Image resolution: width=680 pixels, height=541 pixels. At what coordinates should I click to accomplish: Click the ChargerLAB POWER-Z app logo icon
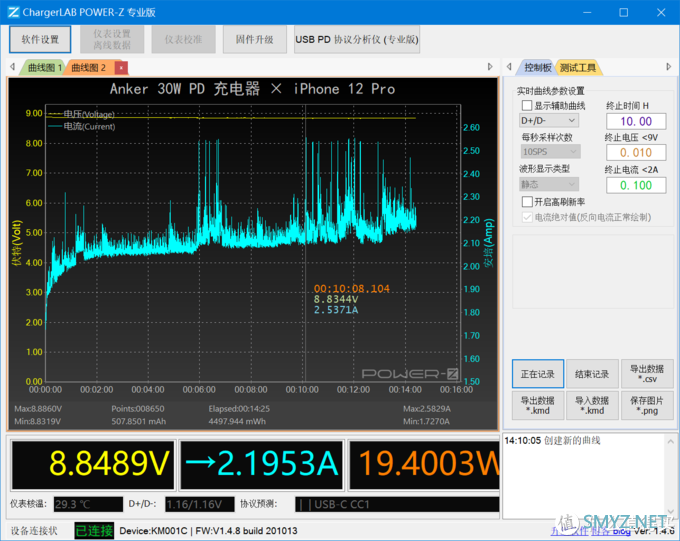[13, 12]
